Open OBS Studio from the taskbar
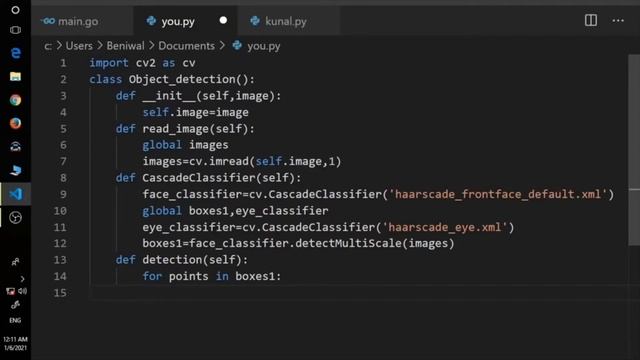This screenshot has width=640, height=360. pos(16,218)
